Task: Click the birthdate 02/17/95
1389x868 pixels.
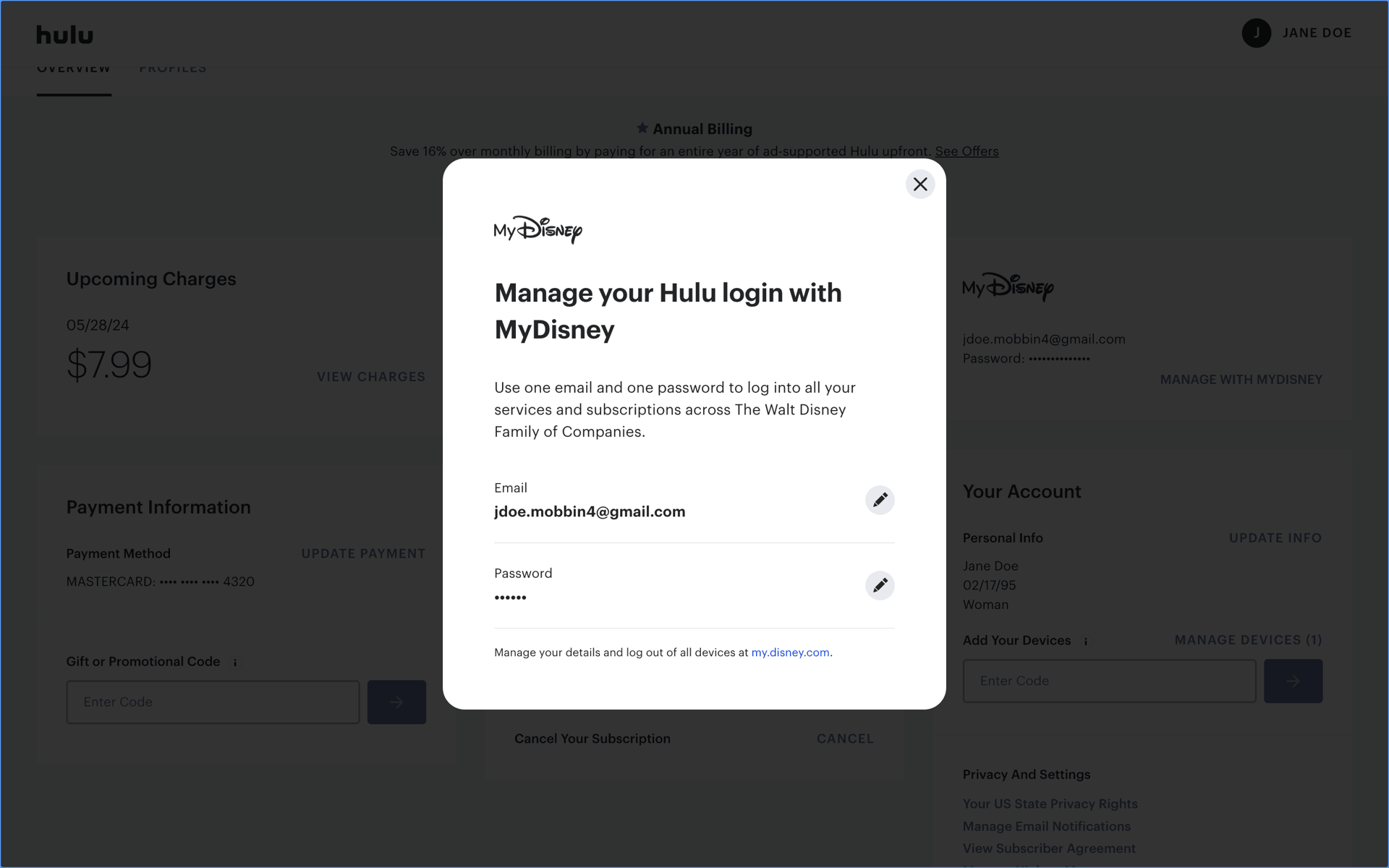Action: tap(989, 585)
